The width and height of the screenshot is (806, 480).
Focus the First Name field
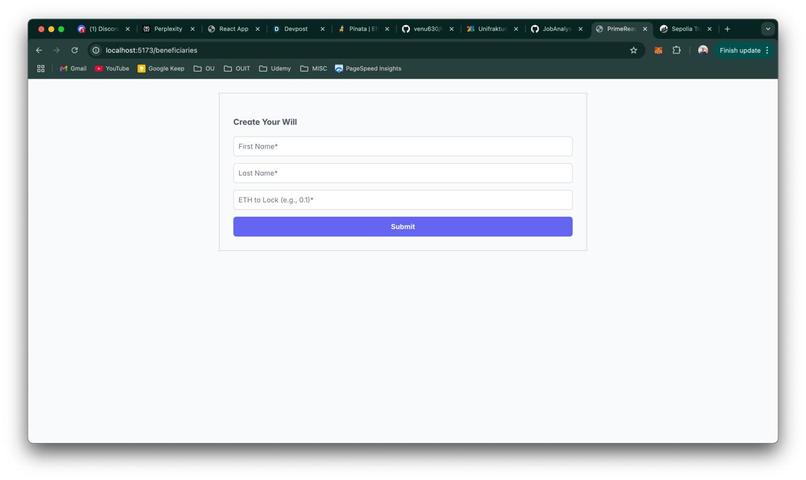click(402, 146)
